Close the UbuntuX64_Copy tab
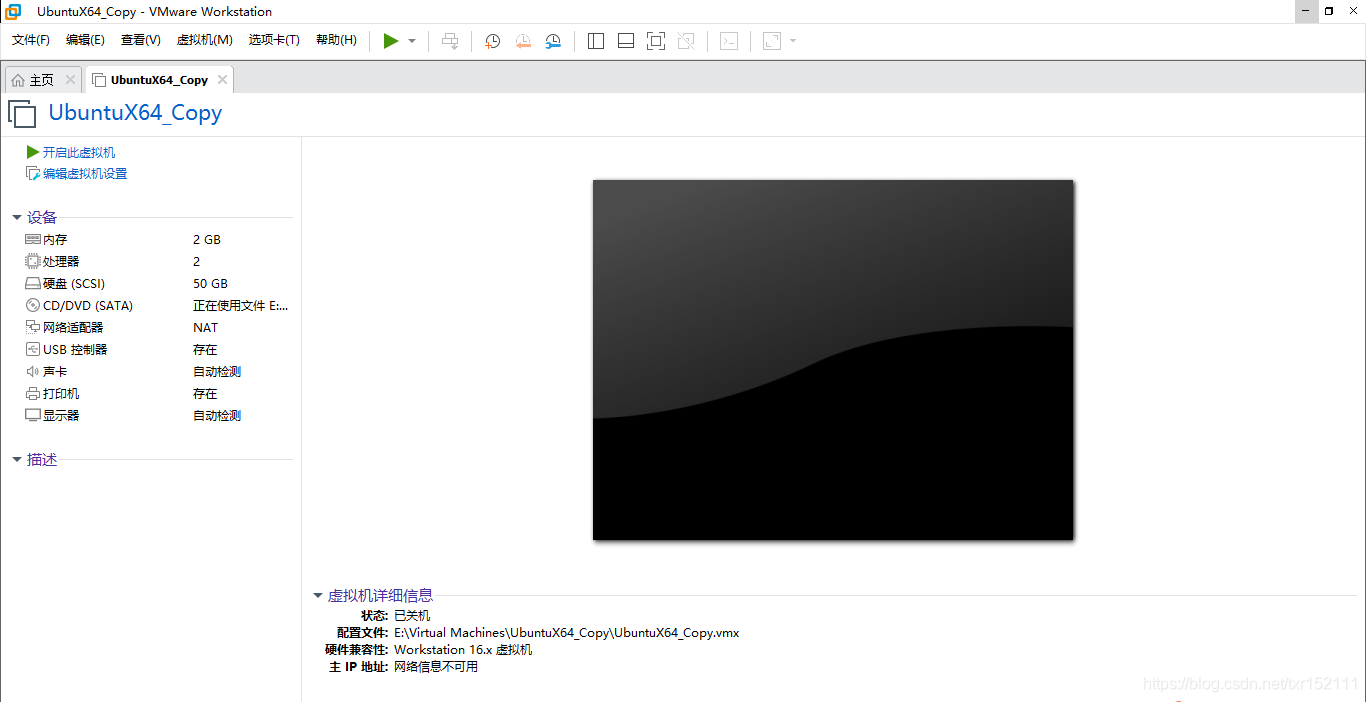This screenshot has width=1366, height=702. pos(222,80)
